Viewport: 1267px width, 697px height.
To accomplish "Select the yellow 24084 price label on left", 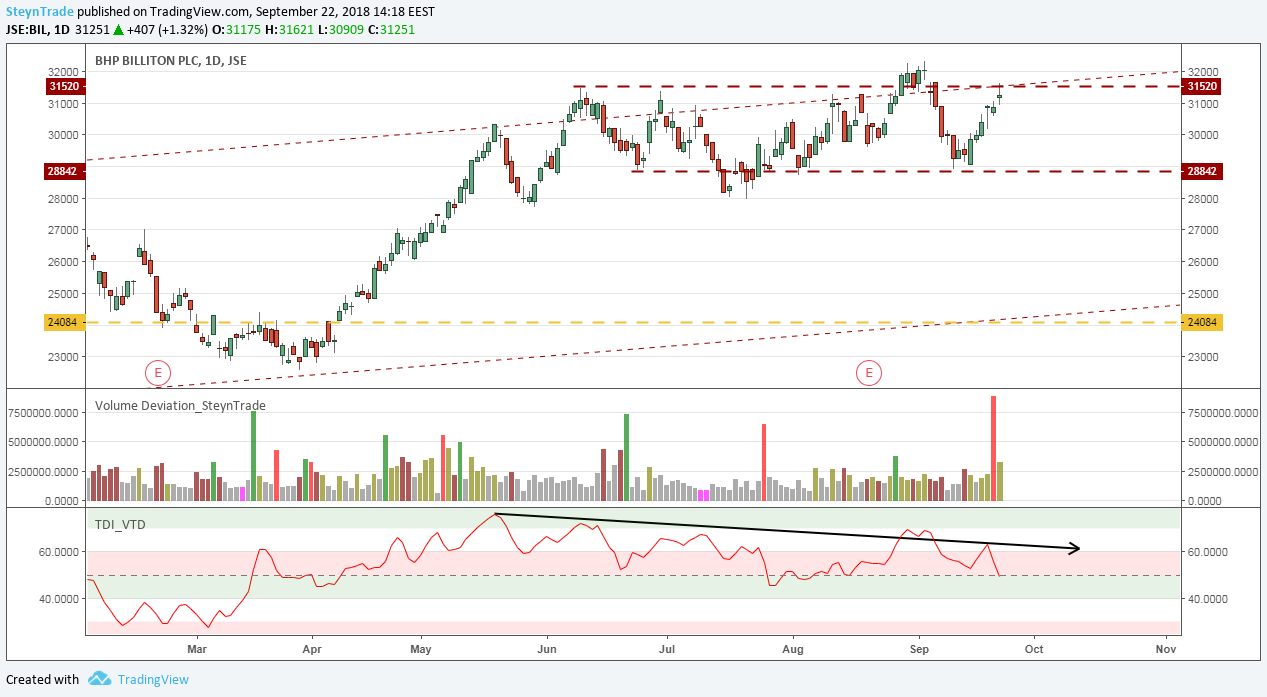I will [x=65, y=322].
